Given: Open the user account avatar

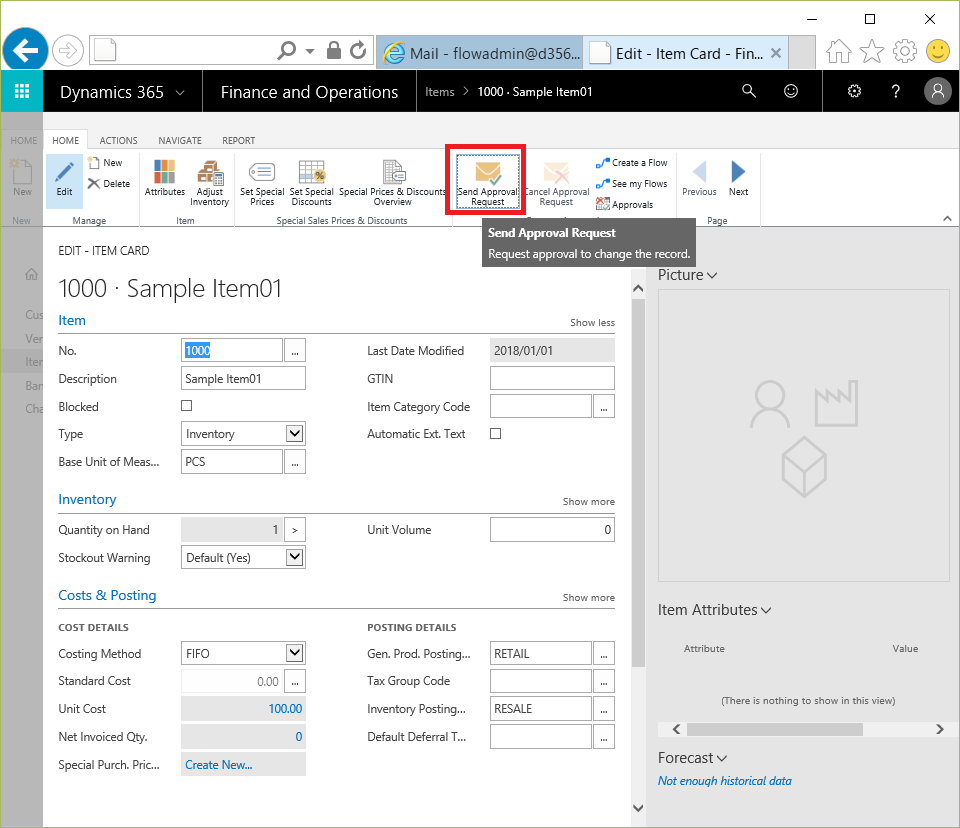Looking at the screenshot, I should point(937,91).
